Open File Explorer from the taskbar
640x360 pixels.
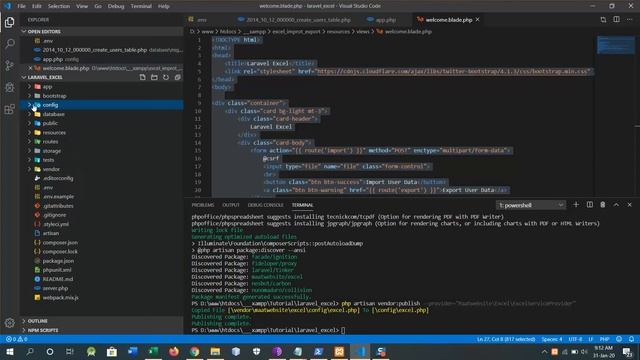(x=215, y=351)
